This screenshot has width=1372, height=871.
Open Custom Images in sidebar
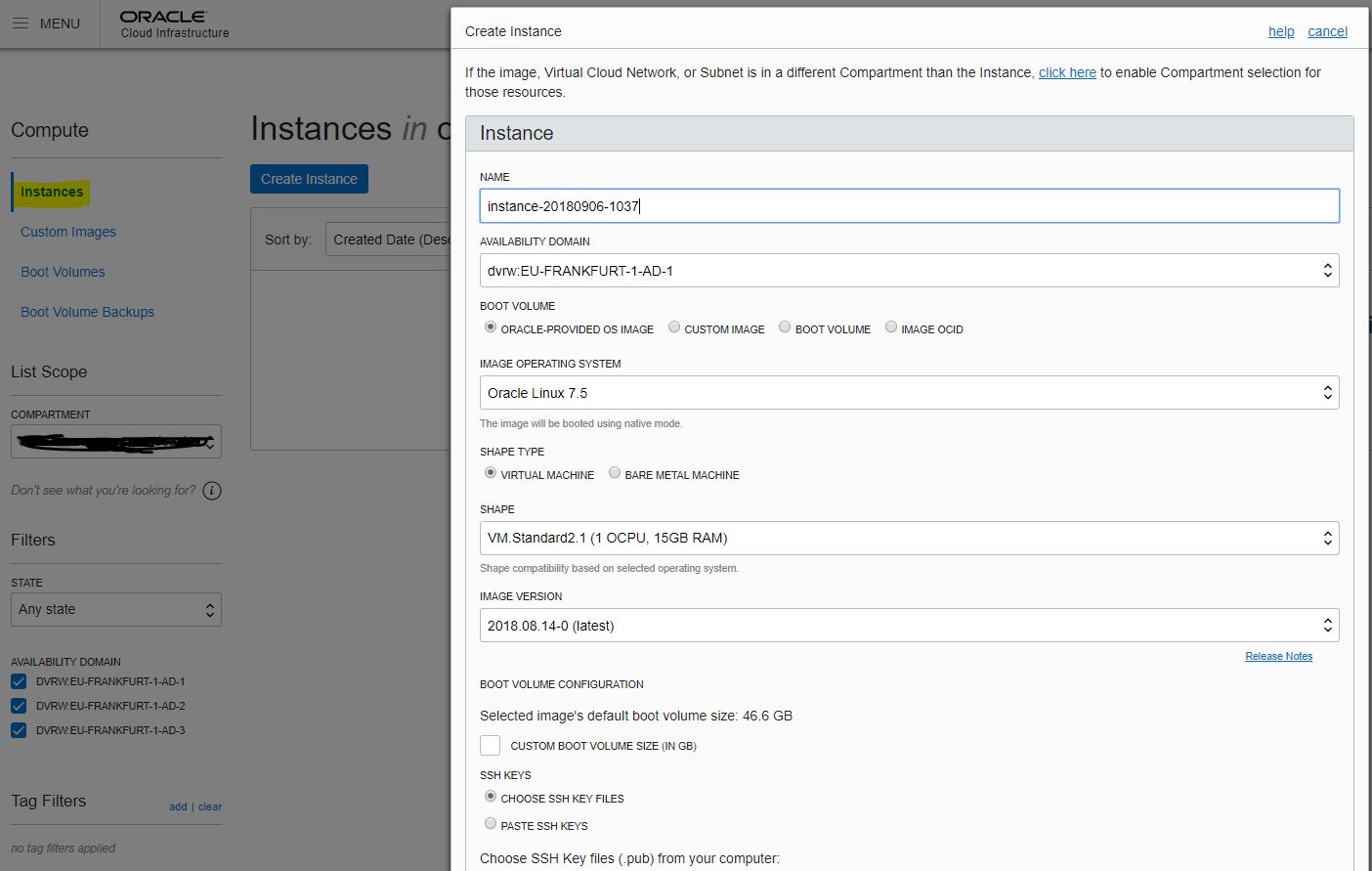(x=68, y=232)
